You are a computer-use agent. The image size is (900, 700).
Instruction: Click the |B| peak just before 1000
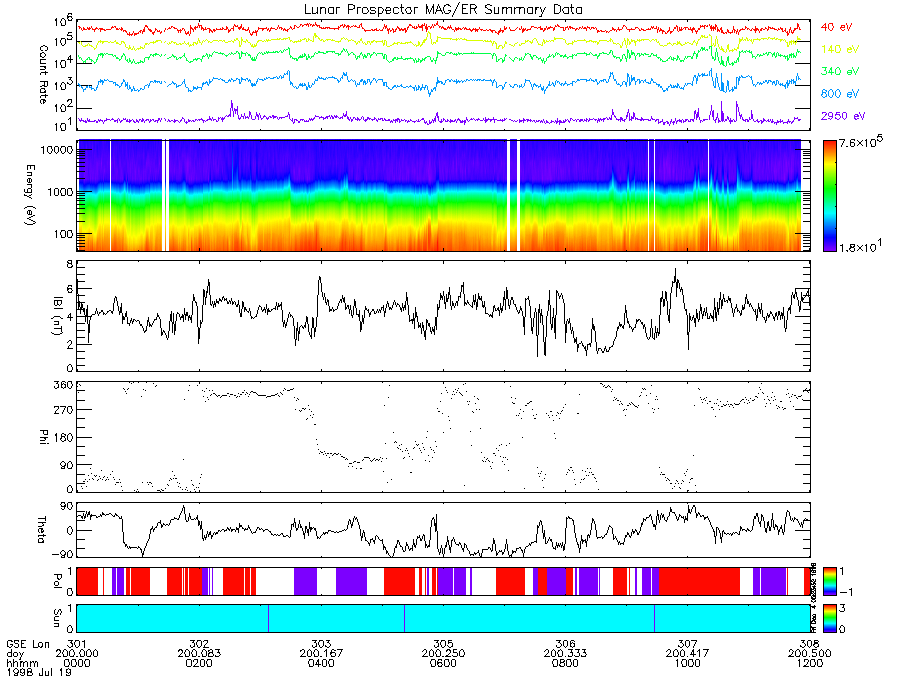pos(676,270)
